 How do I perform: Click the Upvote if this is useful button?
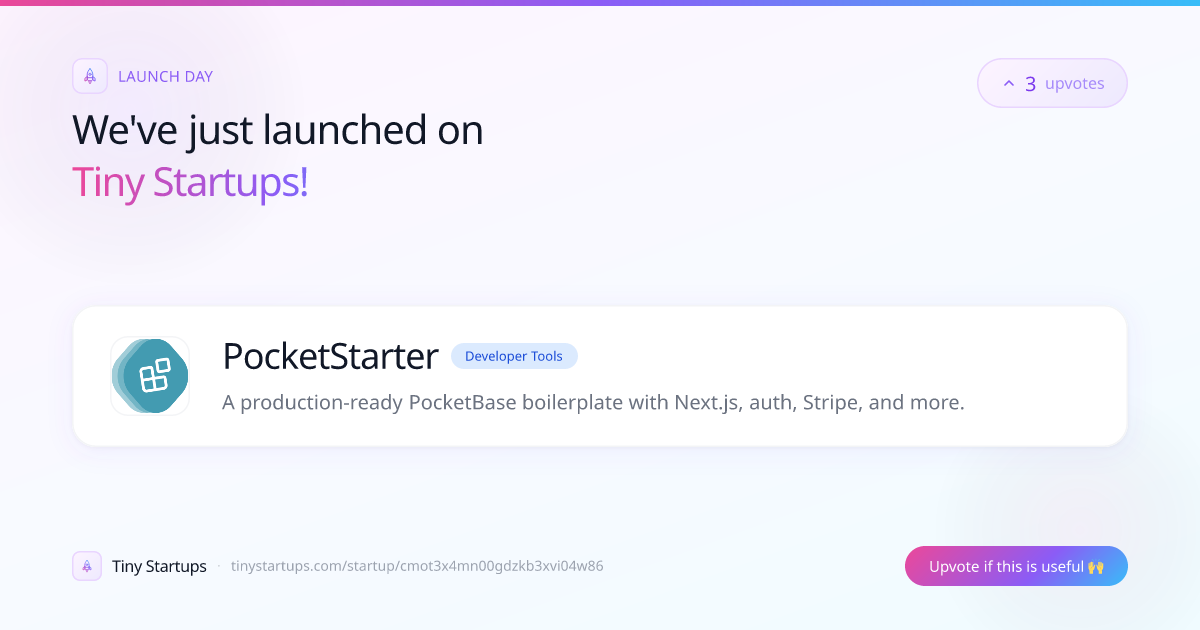tap(1016, 566)
